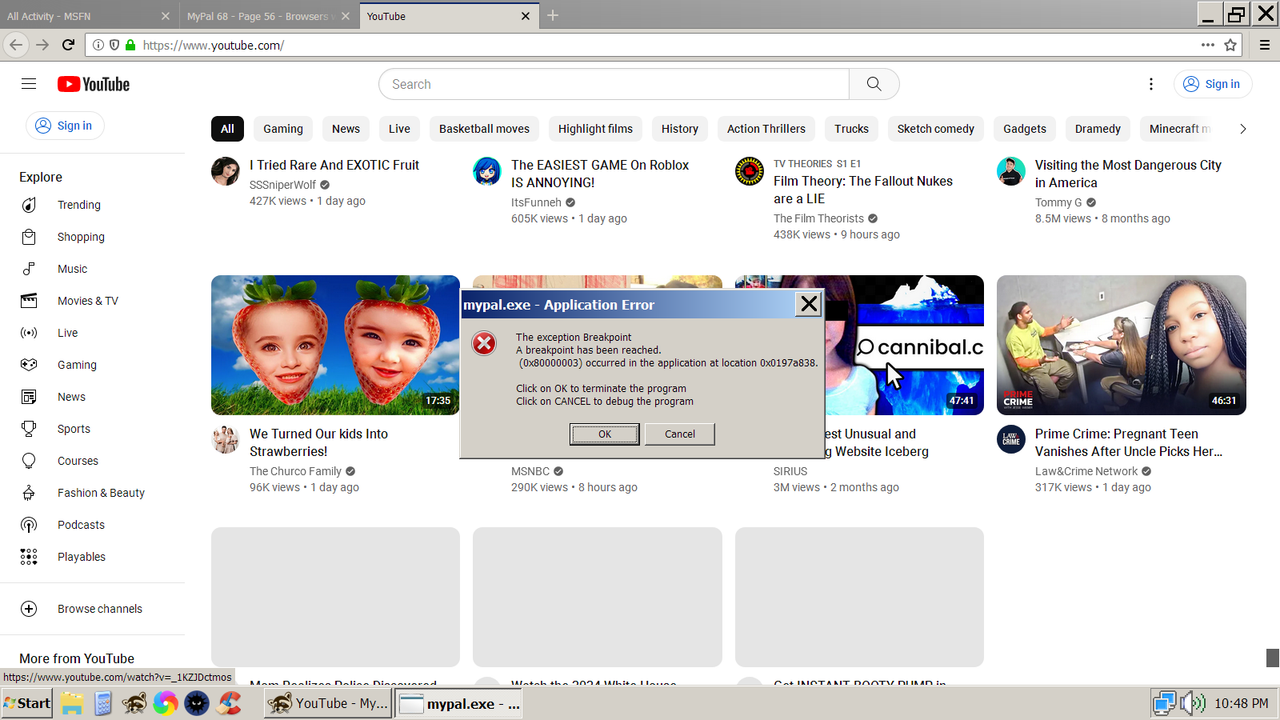Select the Live filter chip
The height and width of the screenshot is (720, 1280).
coord(399,129)
